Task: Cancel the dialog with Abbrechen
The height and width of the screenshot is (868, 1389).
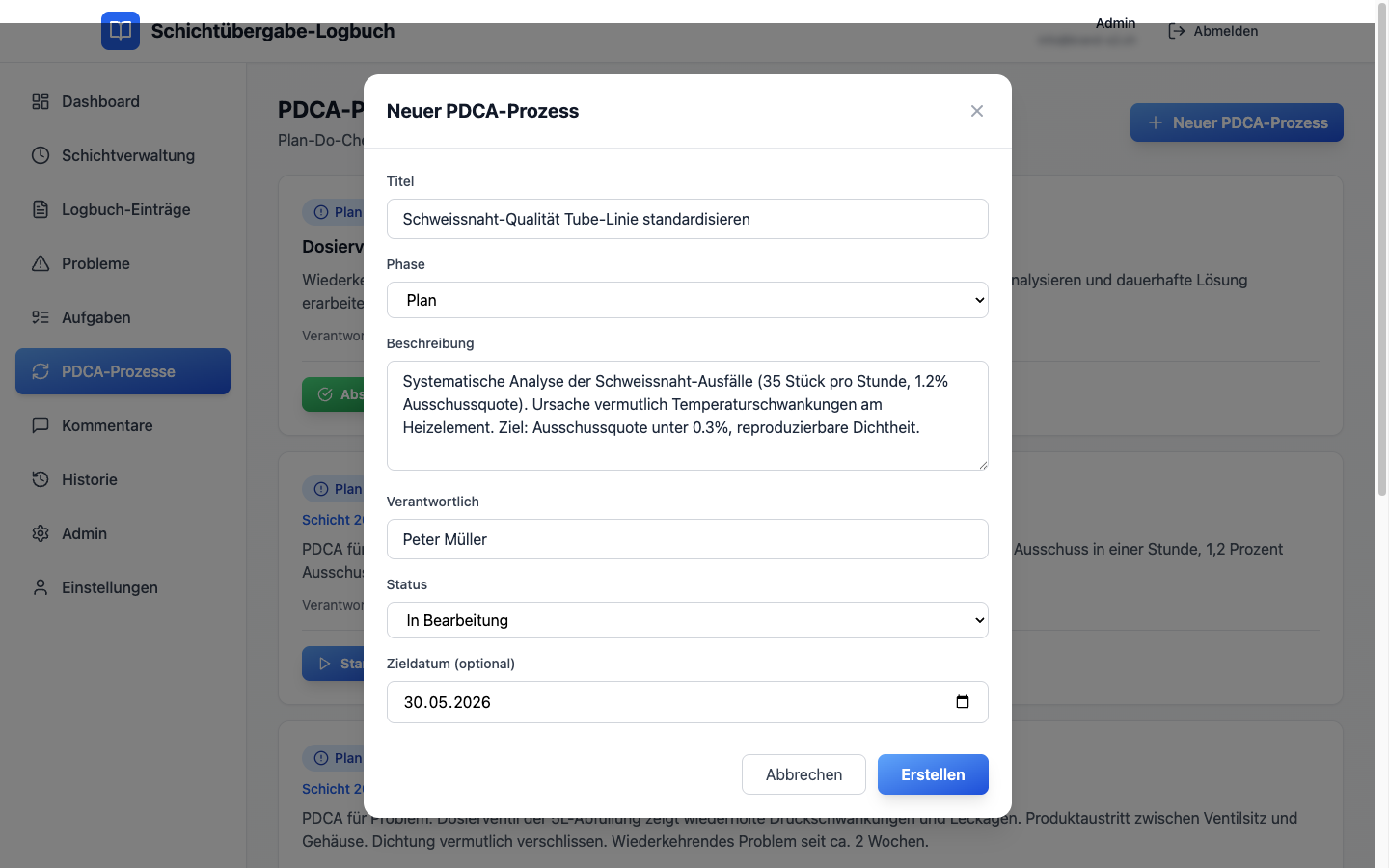Action: click(803, 774)
